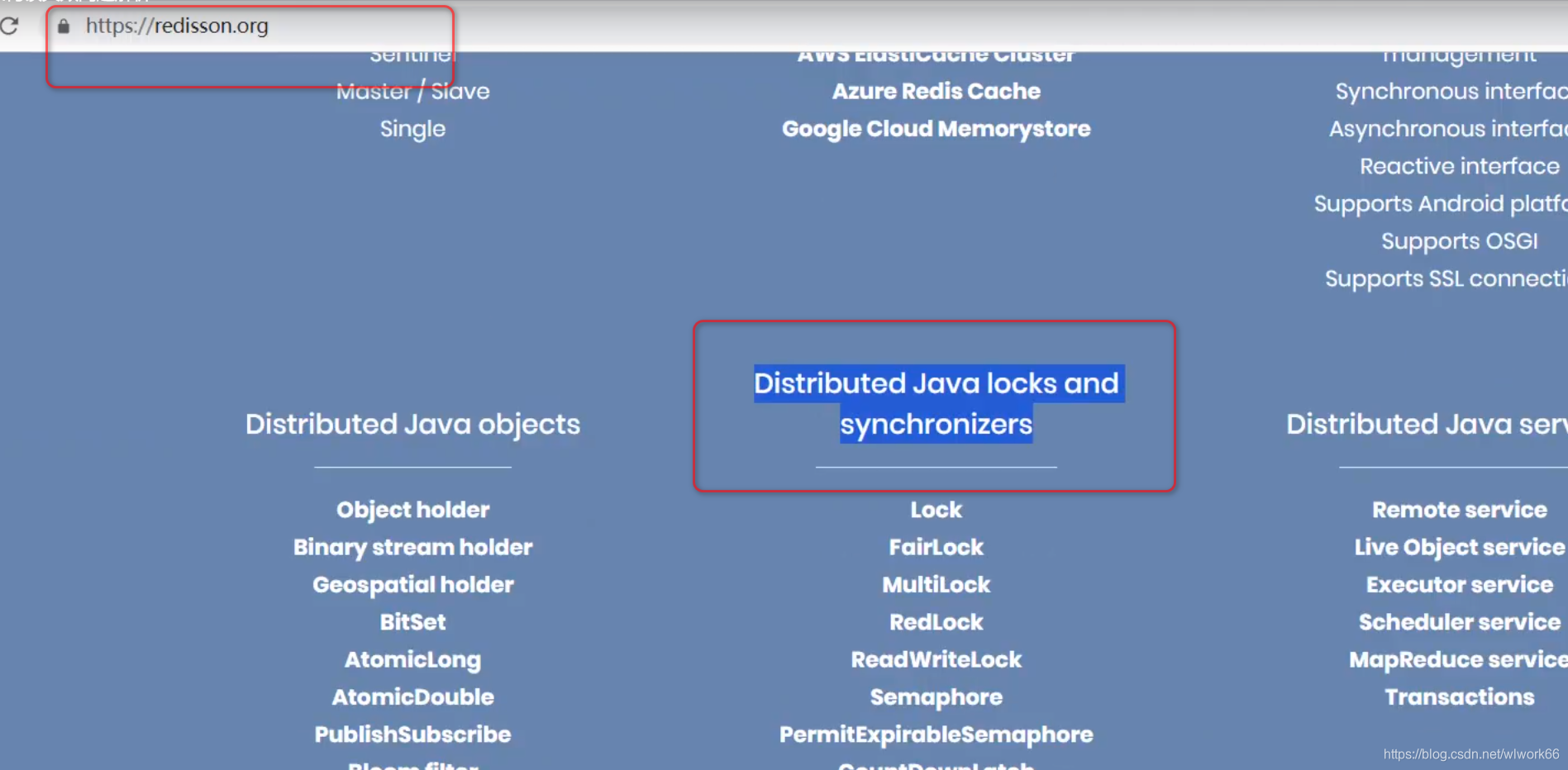1568x770 pixels.
Task: Click the Reactive interface text
Action: tap(1460, 166)
